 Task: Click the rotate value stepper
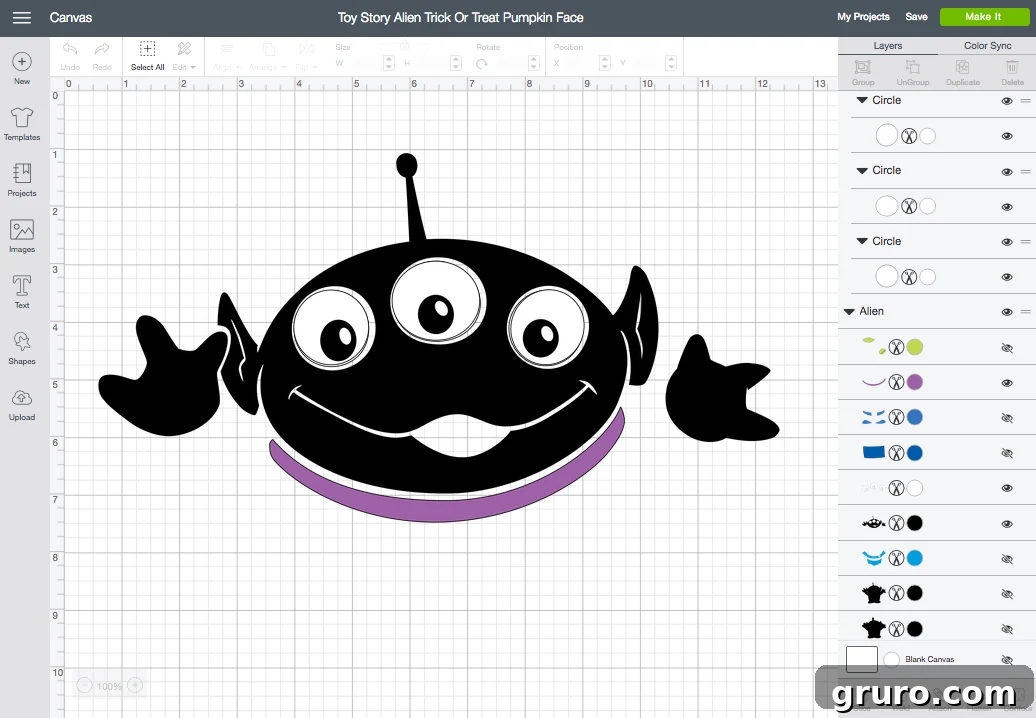click(x=534, y=63)
